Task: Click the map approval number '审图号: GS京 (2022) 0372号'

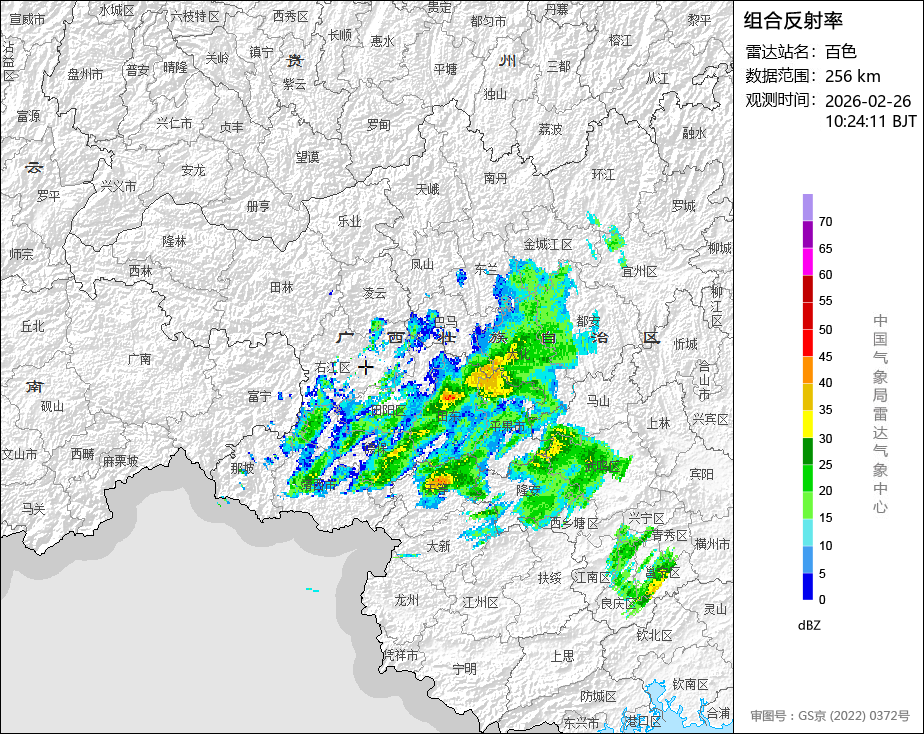Action: click(x=830, y=716)
